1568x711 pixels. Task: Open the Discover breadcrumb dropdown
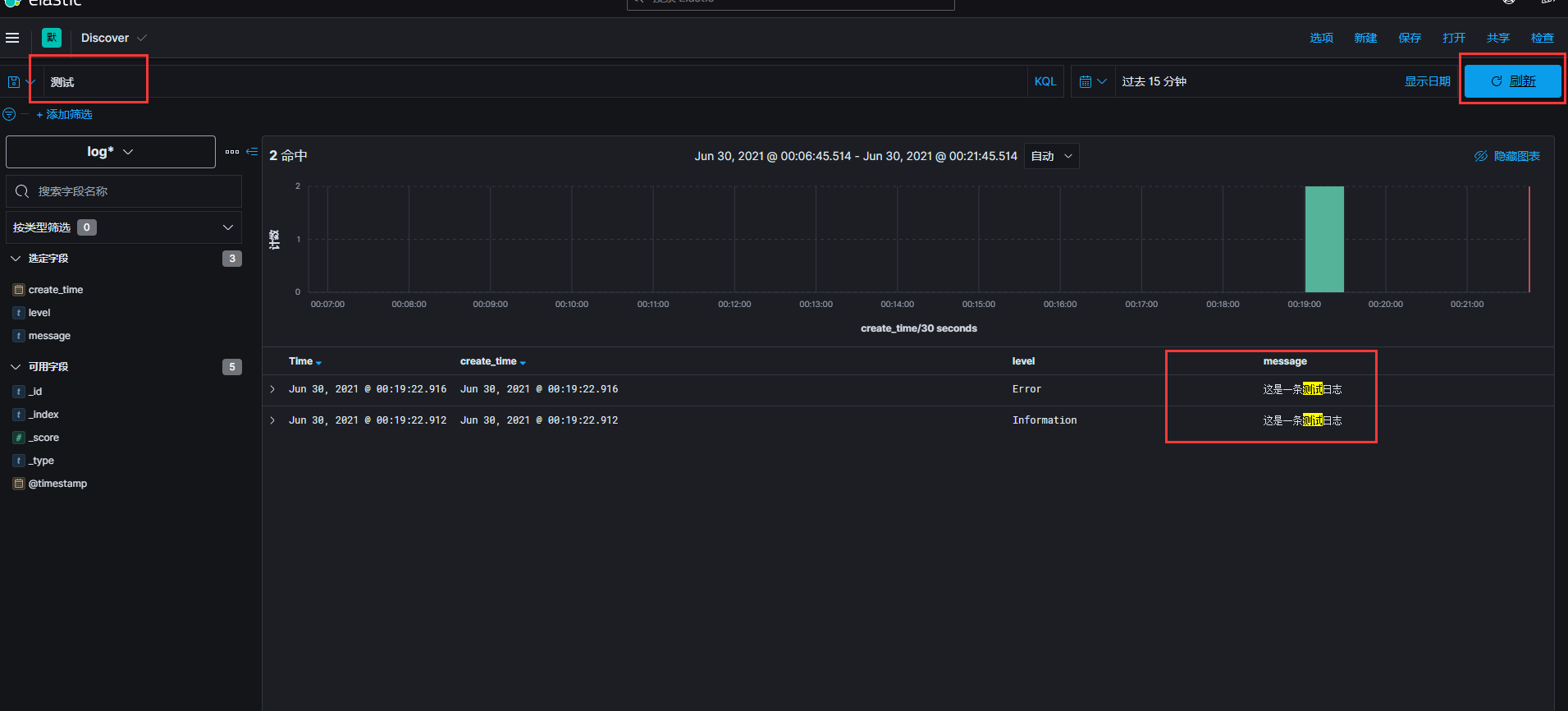[x=113, y=38]
